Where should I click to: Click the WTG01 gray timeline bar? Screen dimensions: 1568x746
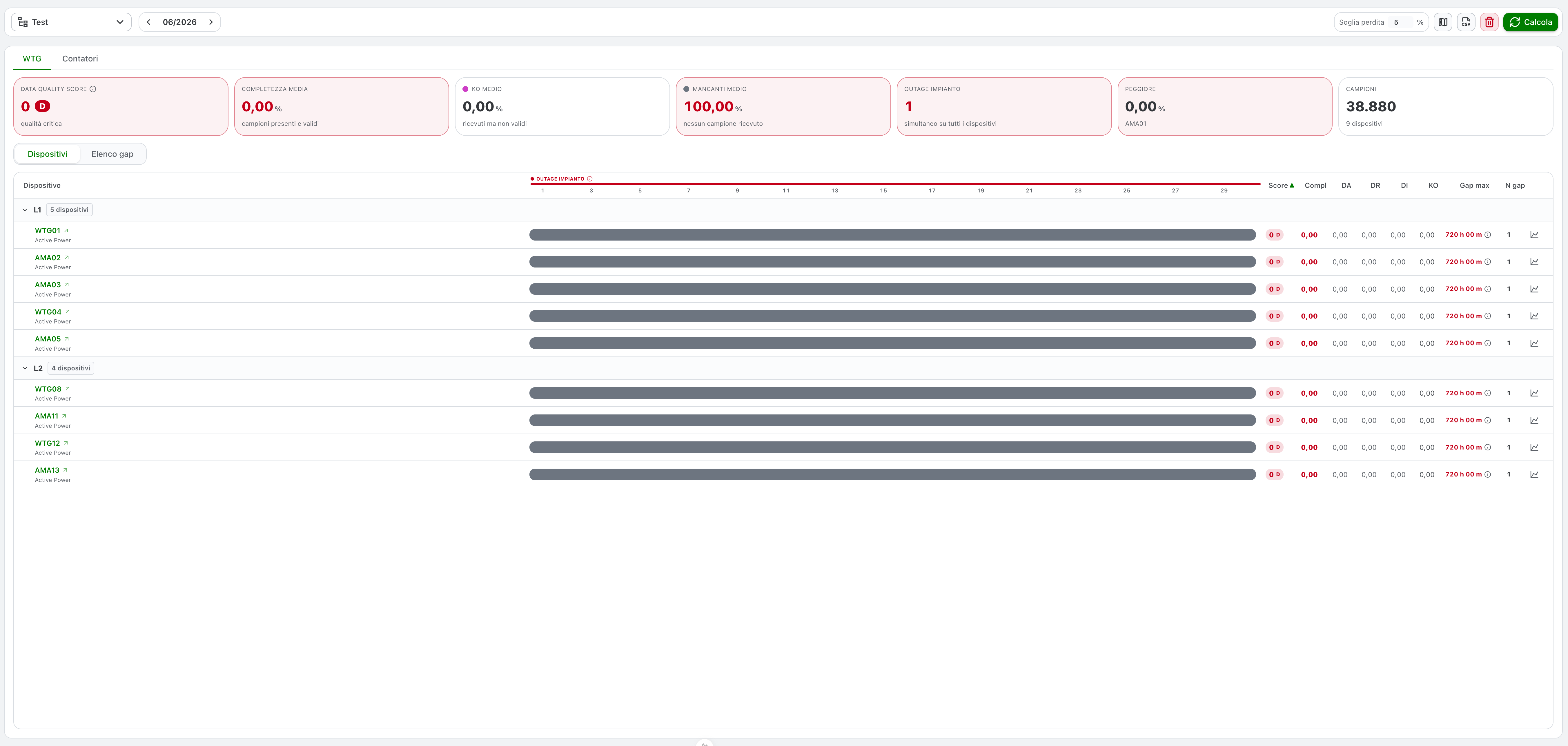point(892,235)
